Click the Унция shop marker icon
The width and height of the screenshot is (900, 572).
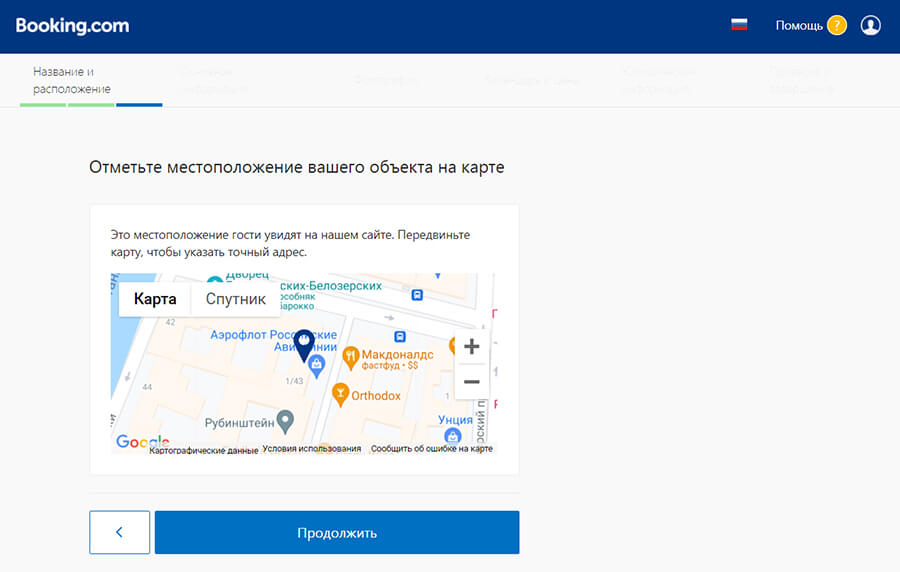pyautogui.click(x=452, y=436)
